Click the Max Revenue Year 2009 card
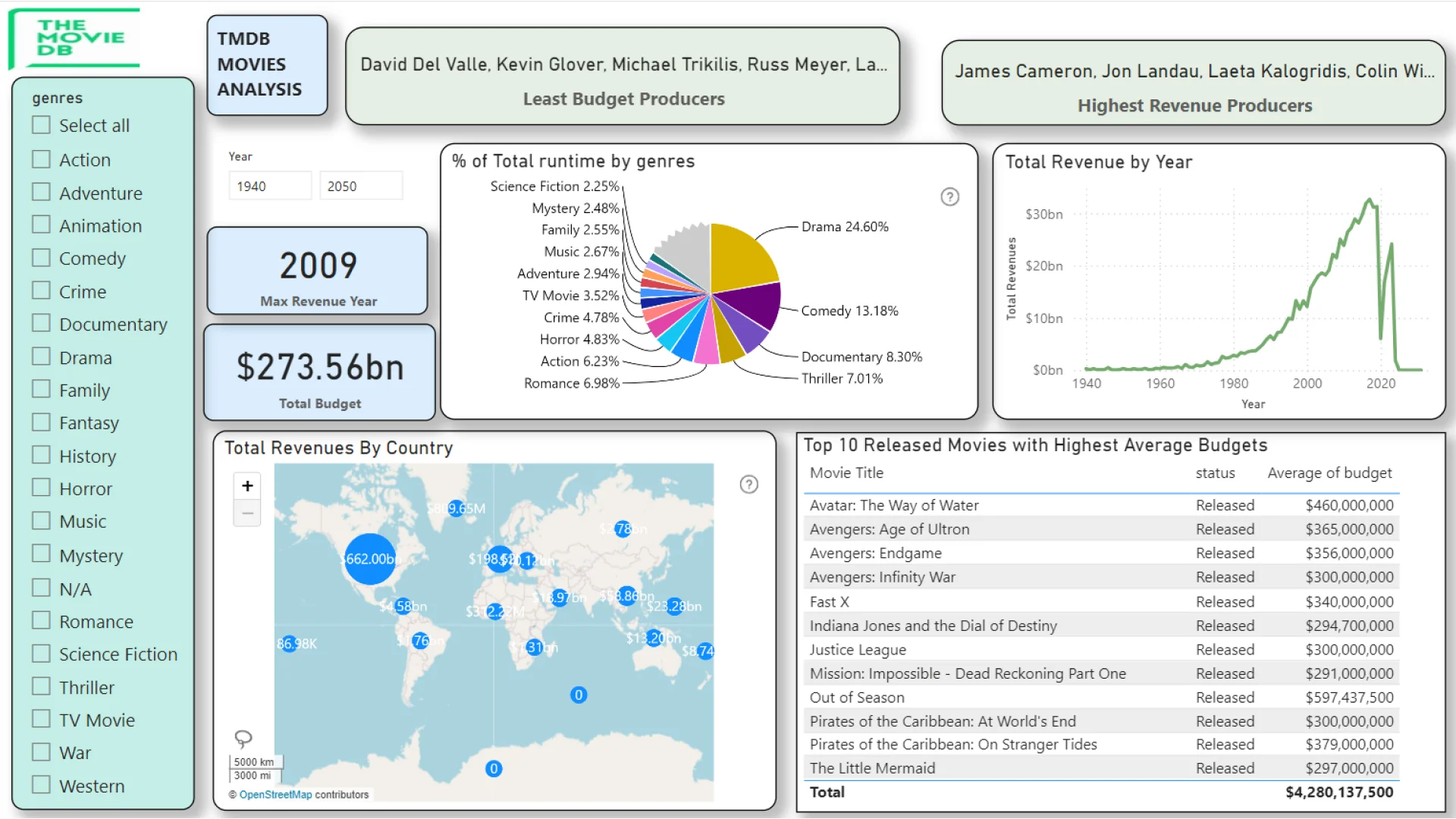The height and width of the screenshot is (819, 1456). [x=318, y=271]
